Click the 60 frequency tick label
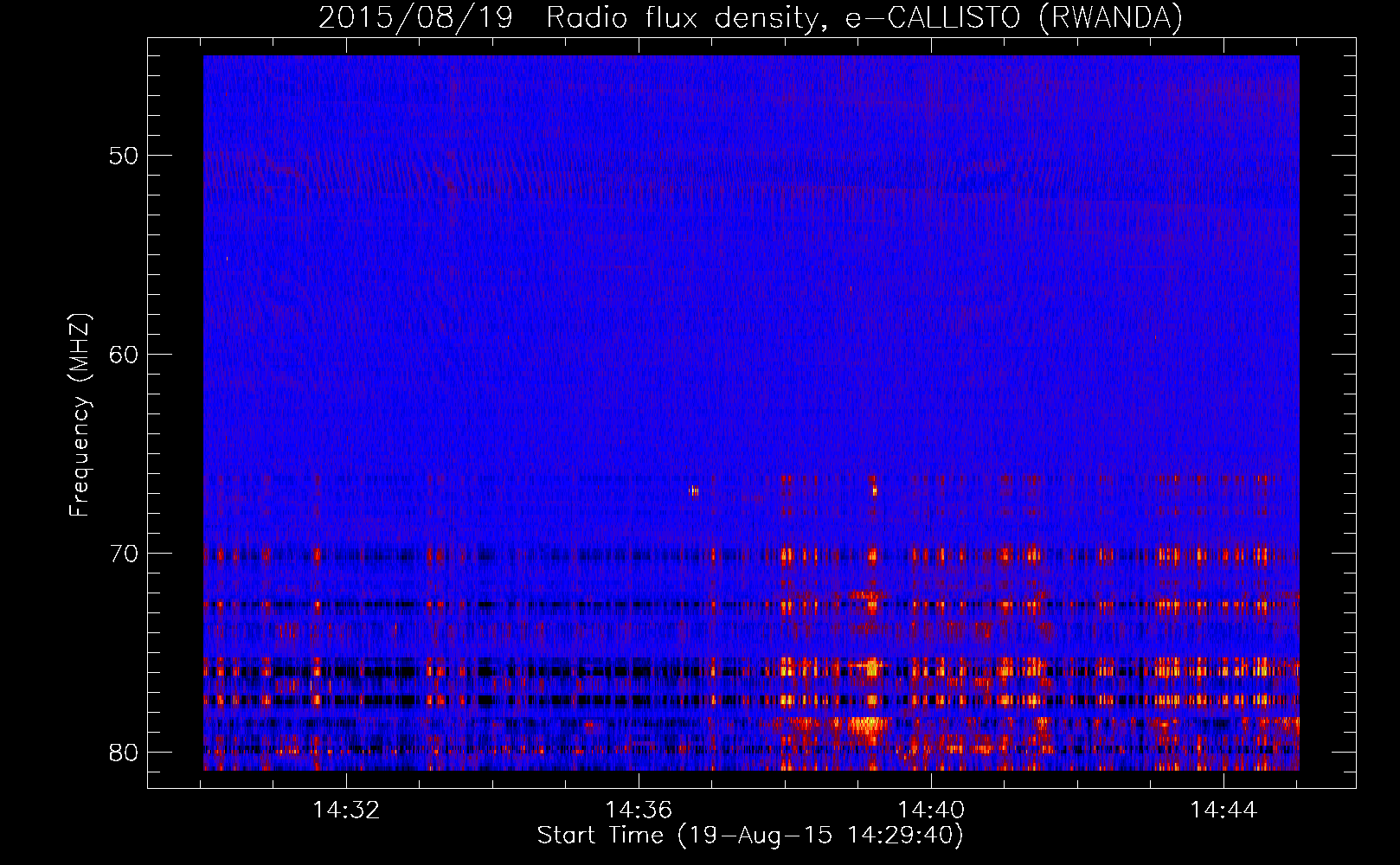This screenshot has height=865, width=1400. (x=124, y=355)
